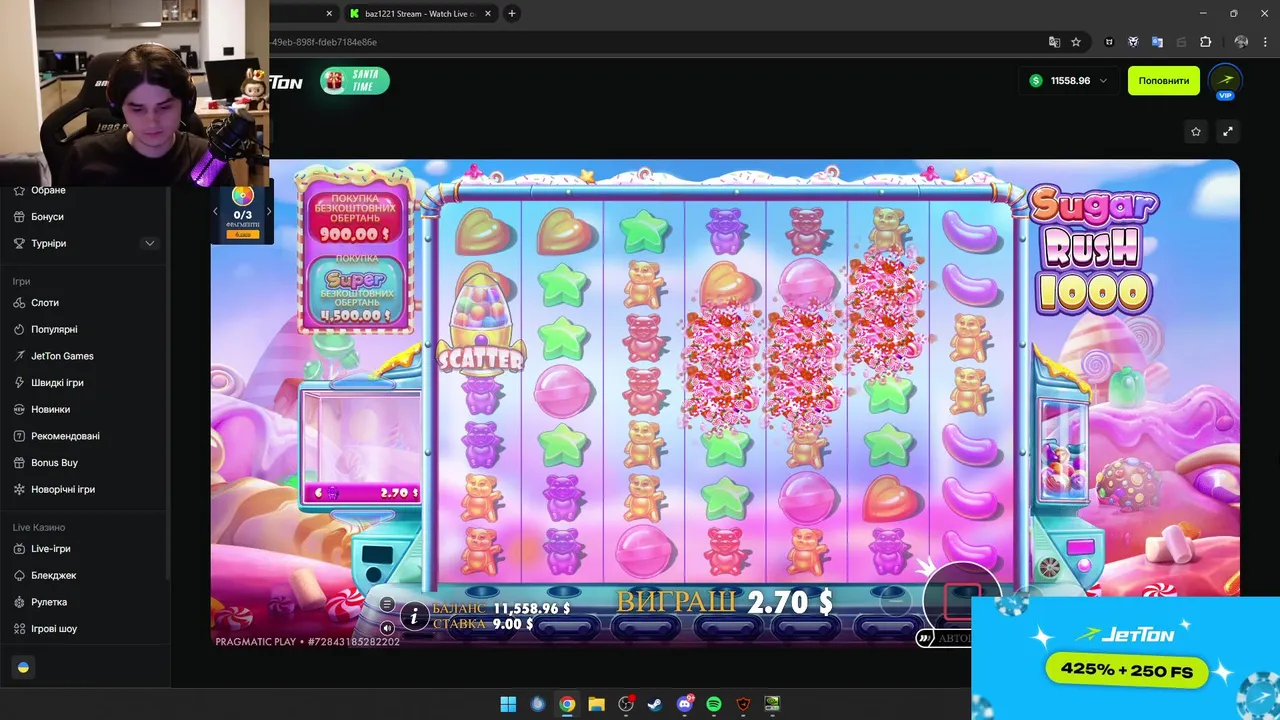Open Новорічні ігри category
Image resolution: width=1280 pixels, height=720 pixels.
(x=63, y=489)
